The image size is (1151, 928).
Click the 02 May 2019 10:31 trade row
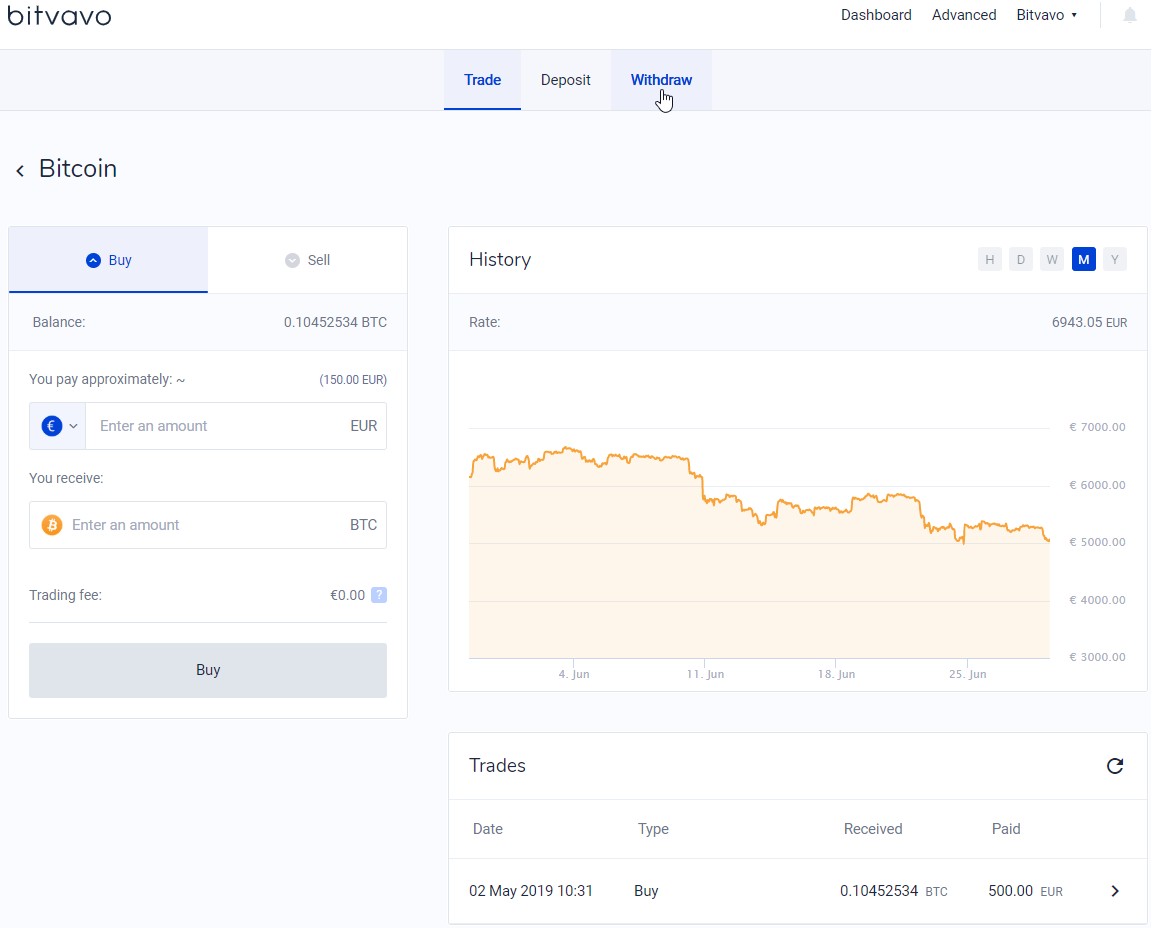tap(797, 891)
